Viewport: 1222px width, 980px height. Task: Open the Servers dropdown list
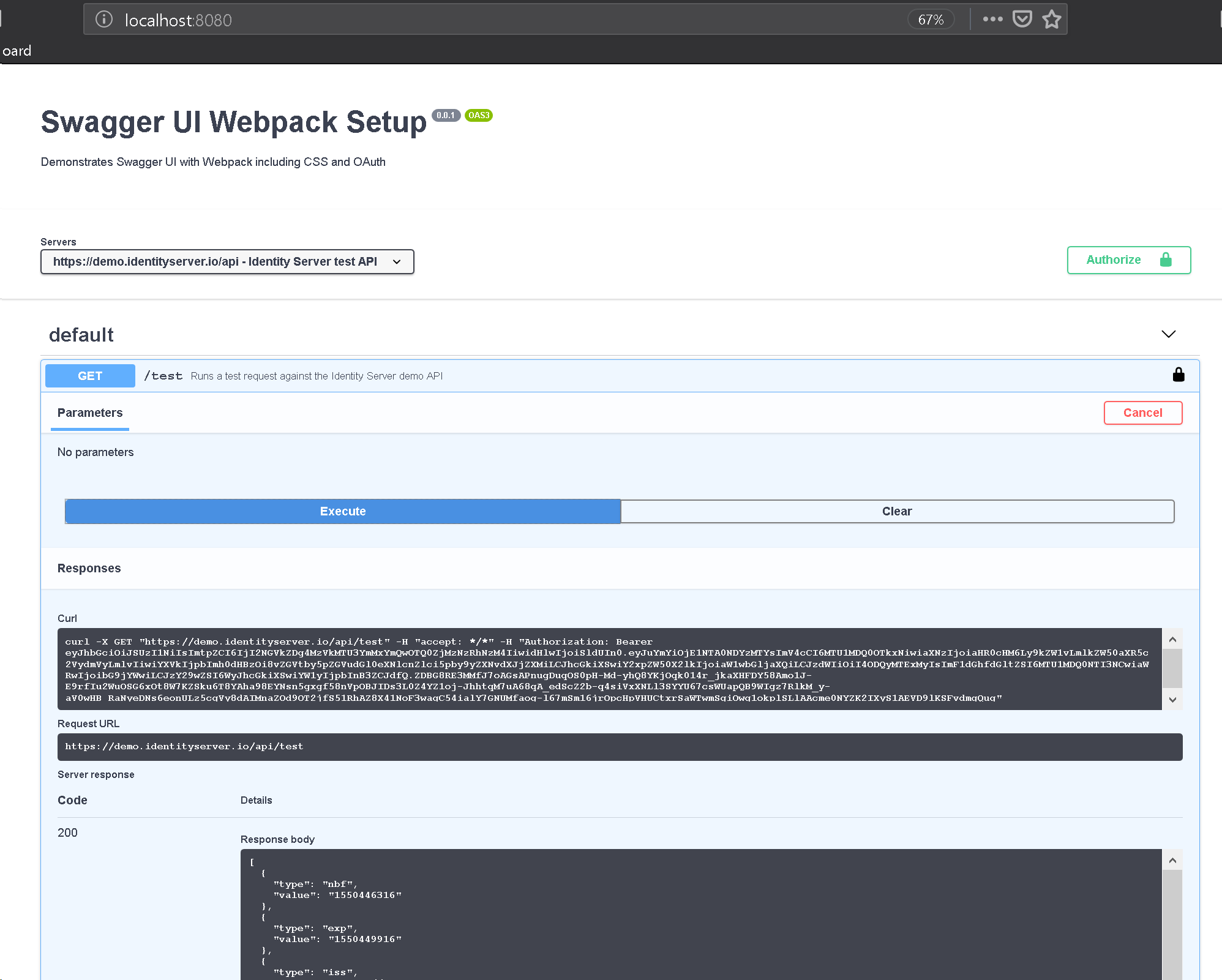pos(227,262)
